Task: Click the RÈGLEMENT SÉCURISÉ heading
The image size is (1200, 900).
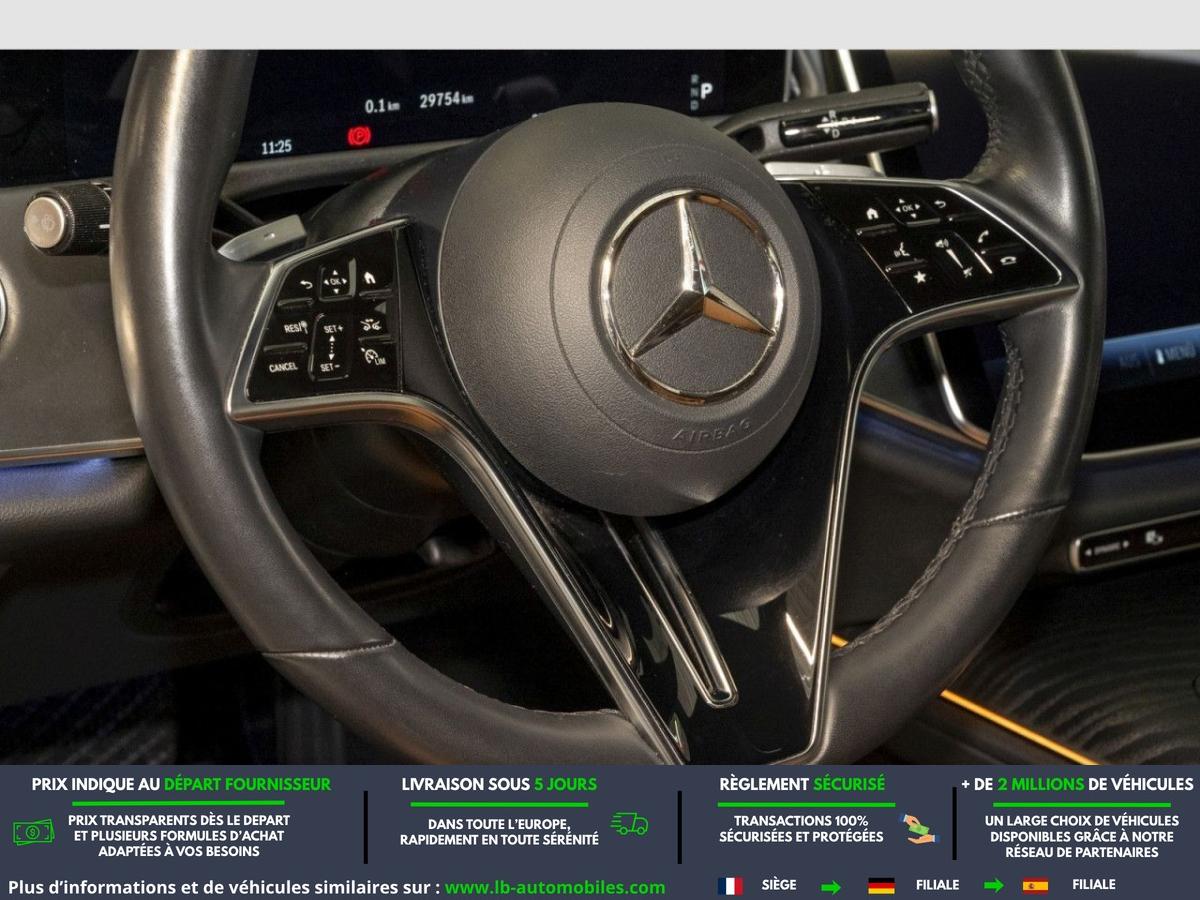Action: click(802, 784)
